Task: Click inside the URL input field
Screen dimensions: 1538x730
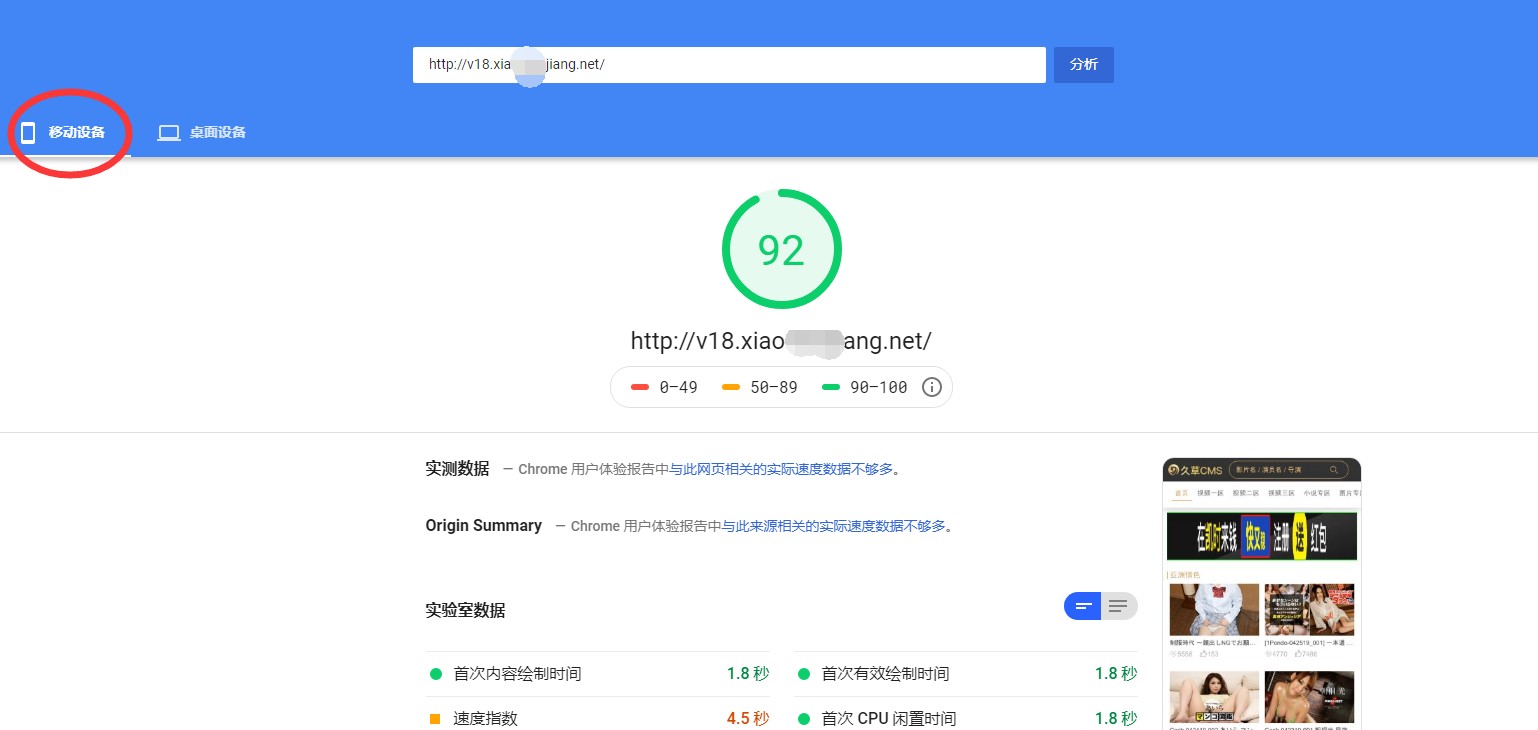Action: pos(729,64)
